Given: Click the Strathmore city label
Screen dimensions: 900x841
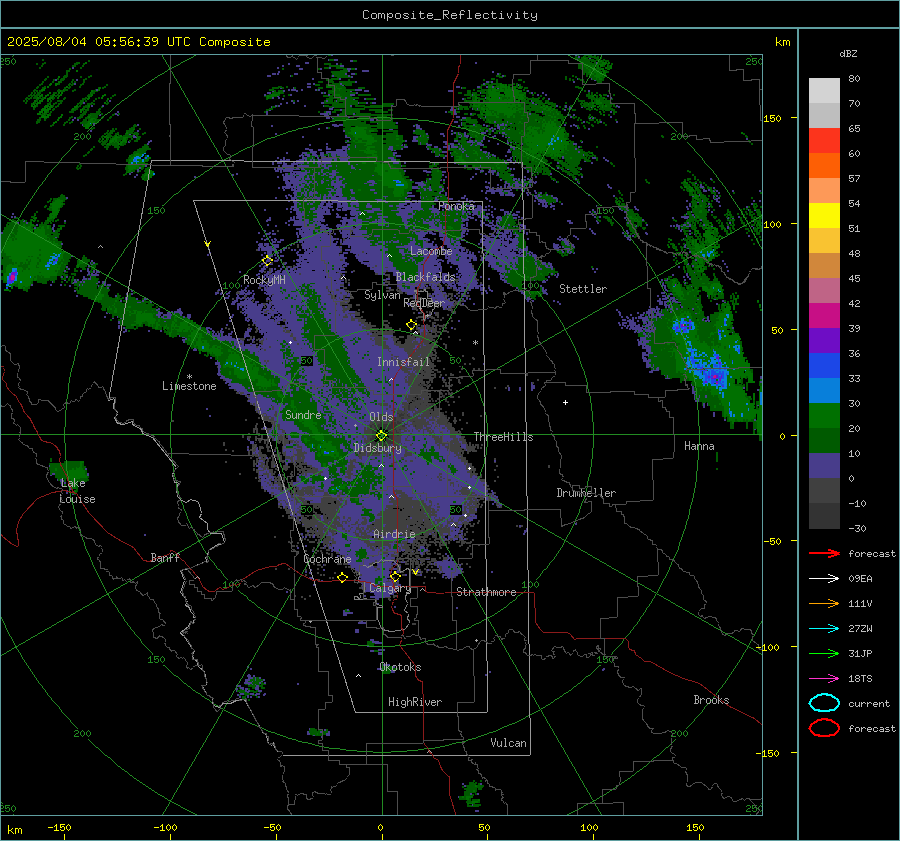Looking at the screenshot, I should [486, 592].
